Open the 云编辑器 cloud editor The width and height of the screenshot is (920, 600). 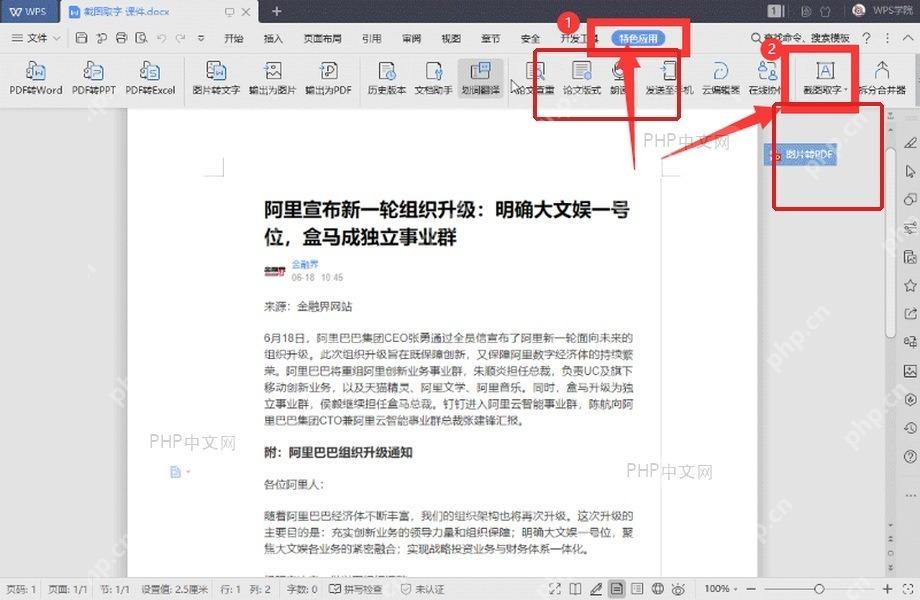point(721,78)
